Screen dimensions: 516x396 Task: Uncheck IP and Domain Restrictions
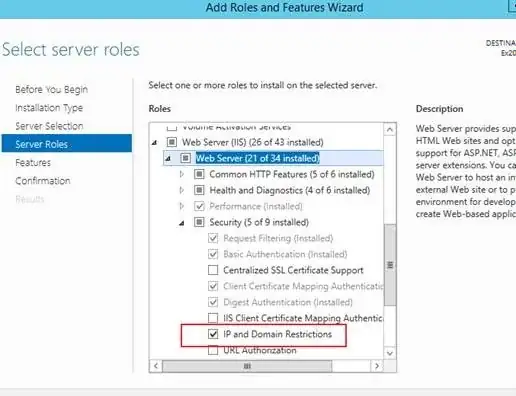213,334
